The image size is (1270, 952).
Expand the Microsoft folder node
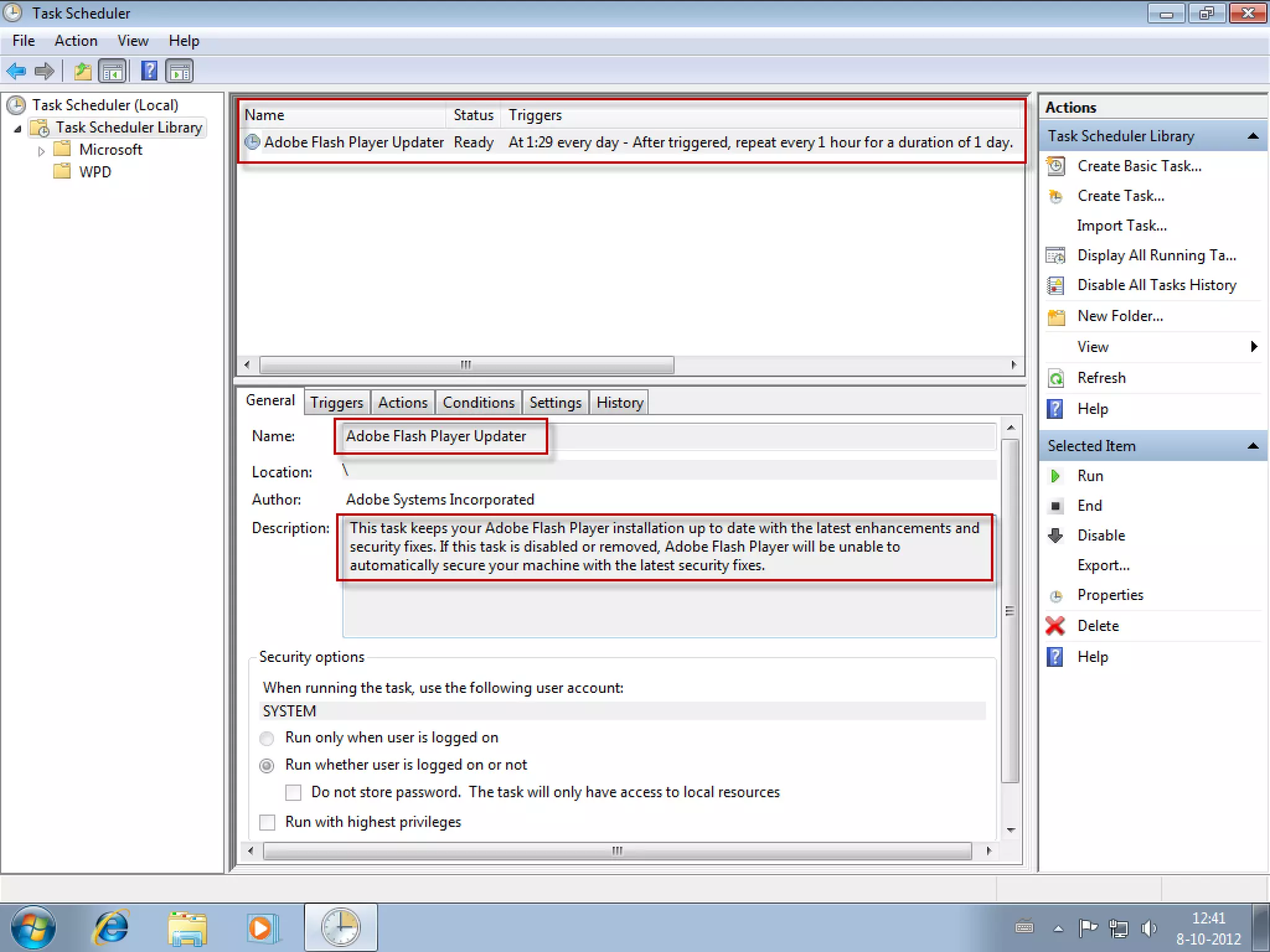pos(41,151)
